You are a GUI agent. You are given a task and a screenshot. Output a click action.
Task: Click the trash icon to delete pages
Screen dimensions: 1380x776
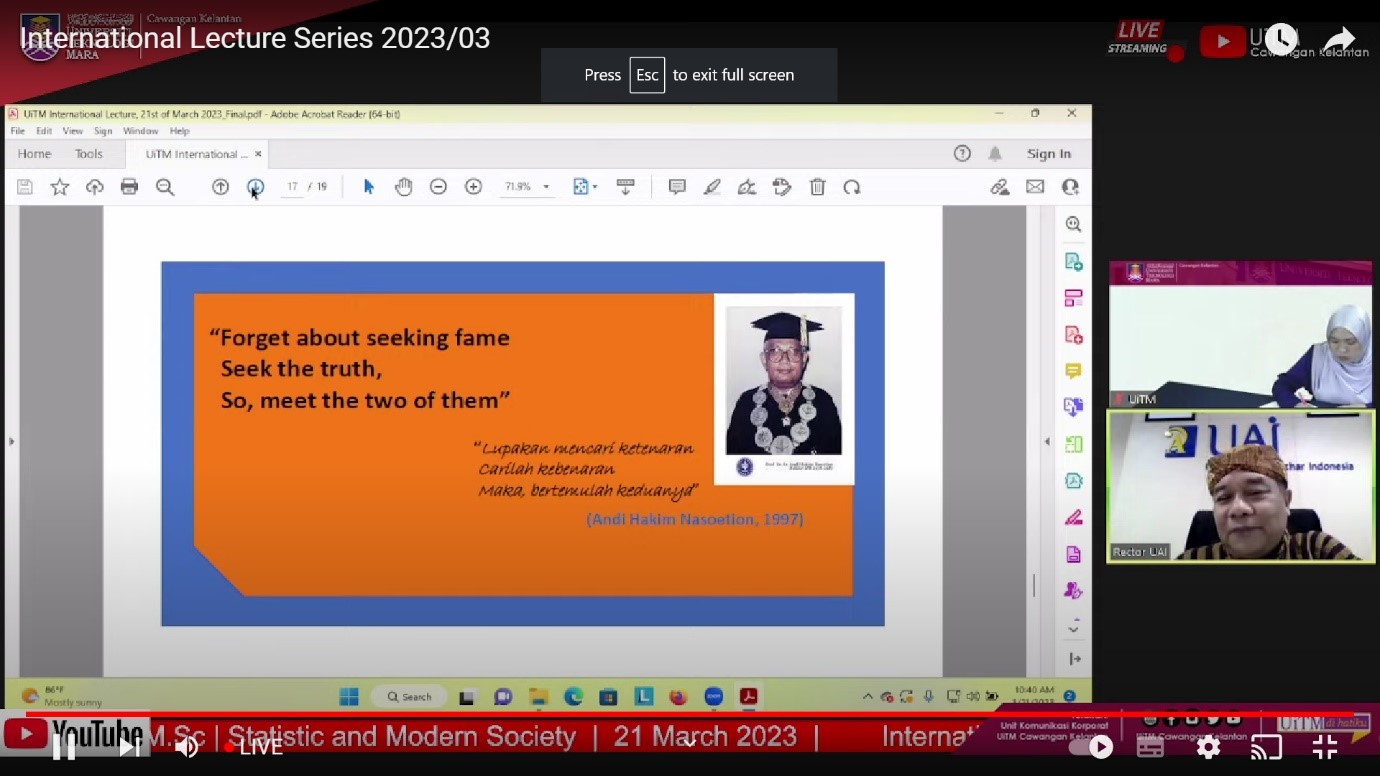coord(817,186)
